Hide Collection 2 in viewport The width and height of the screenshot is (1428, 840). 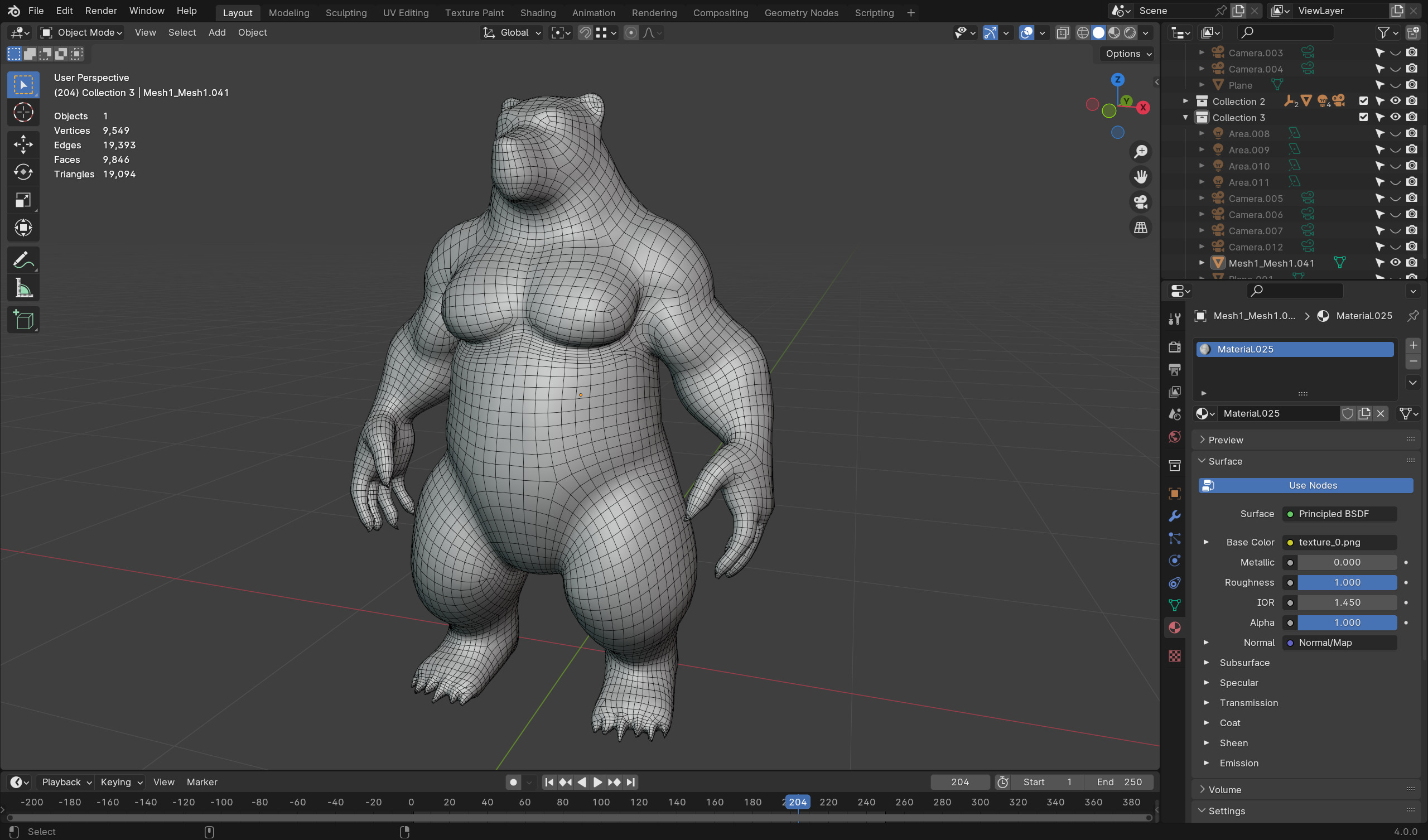pyautogui.click(x=1395, y=101)
